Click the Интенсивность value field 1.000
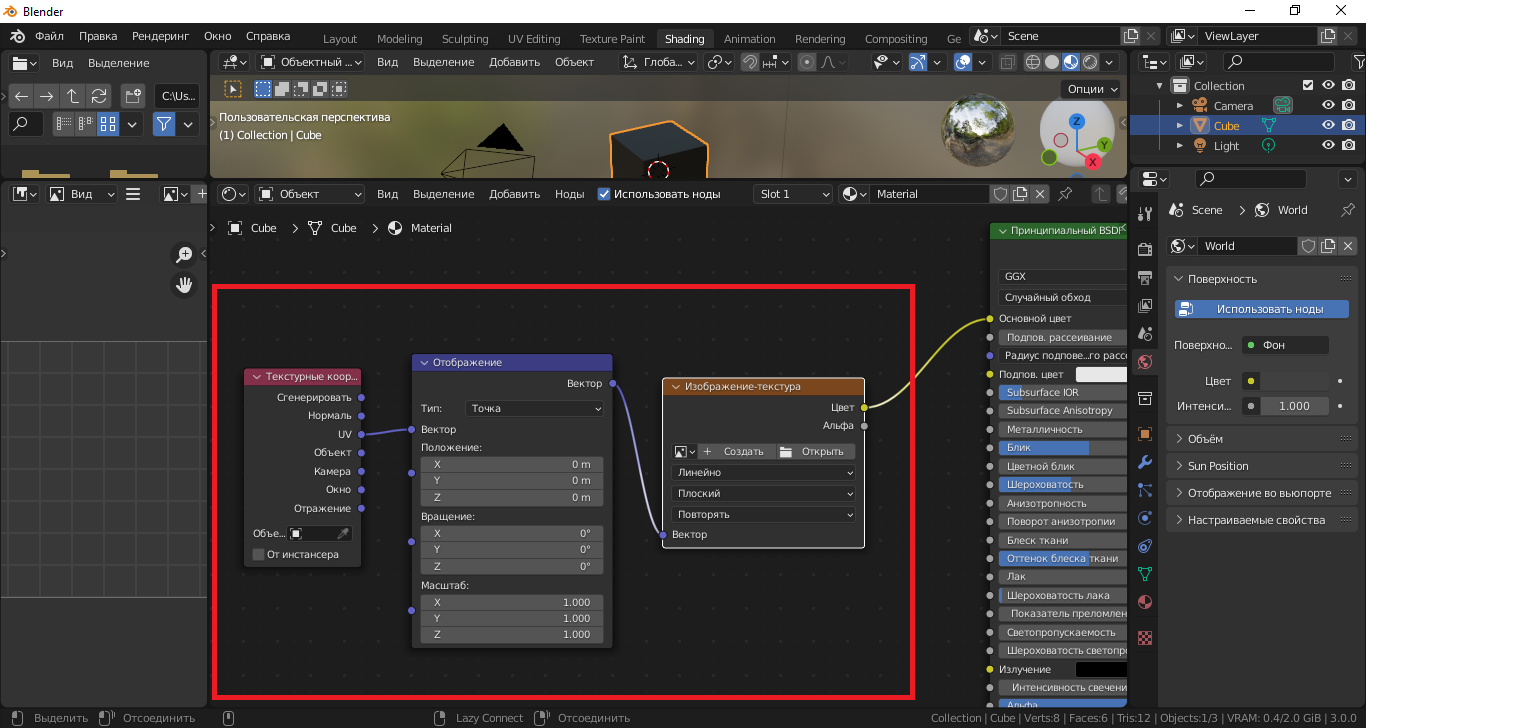Screen dimensions: 1522x728 click(x=1294, y=406)
